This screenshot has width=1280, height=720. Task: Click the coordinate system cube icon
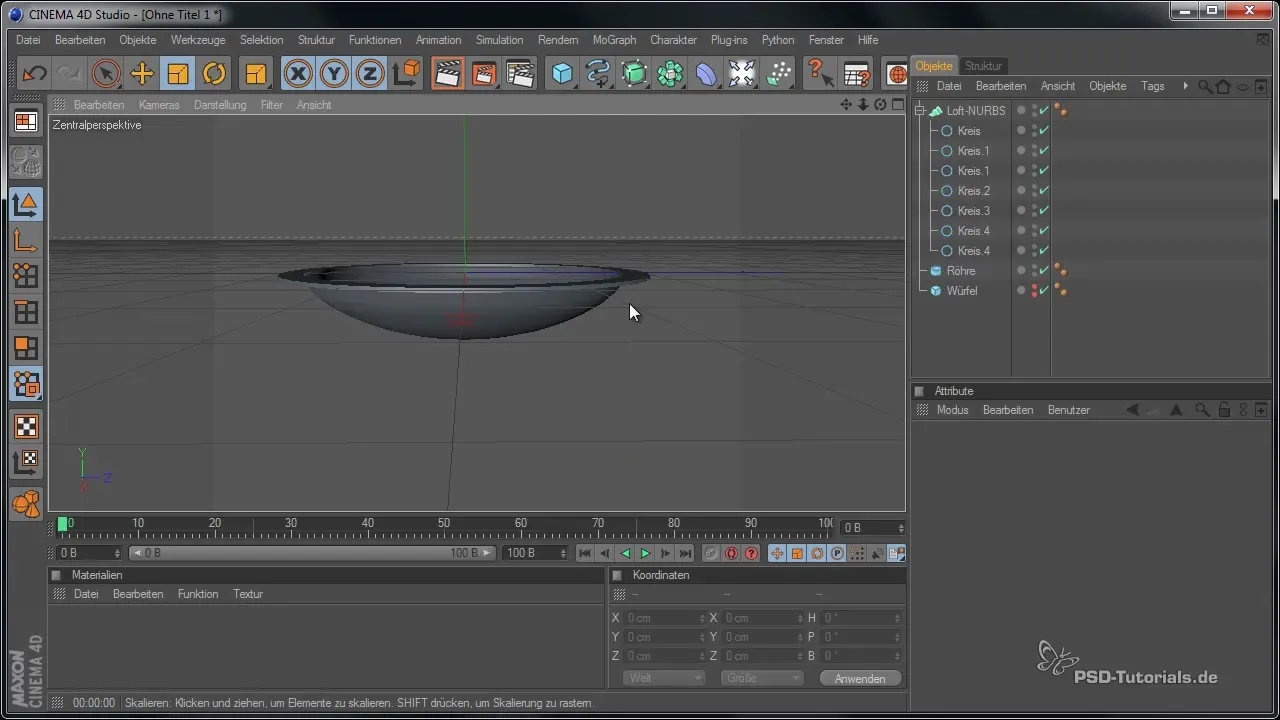click(406, 73)
